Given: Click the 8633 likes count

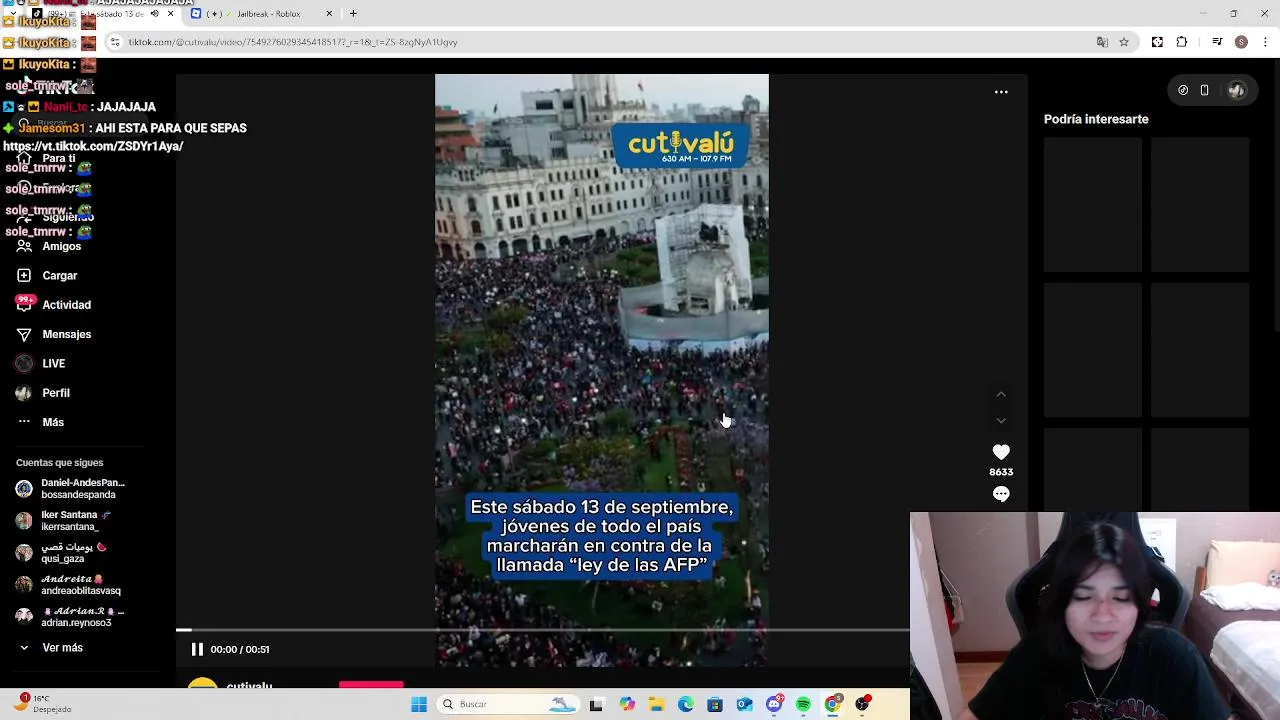Looking at the screenshot, I should point(1001,472).
